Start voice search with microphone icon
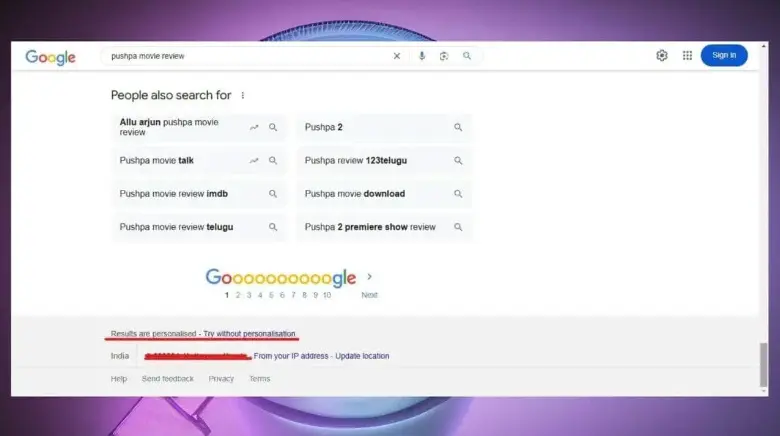 422,56
